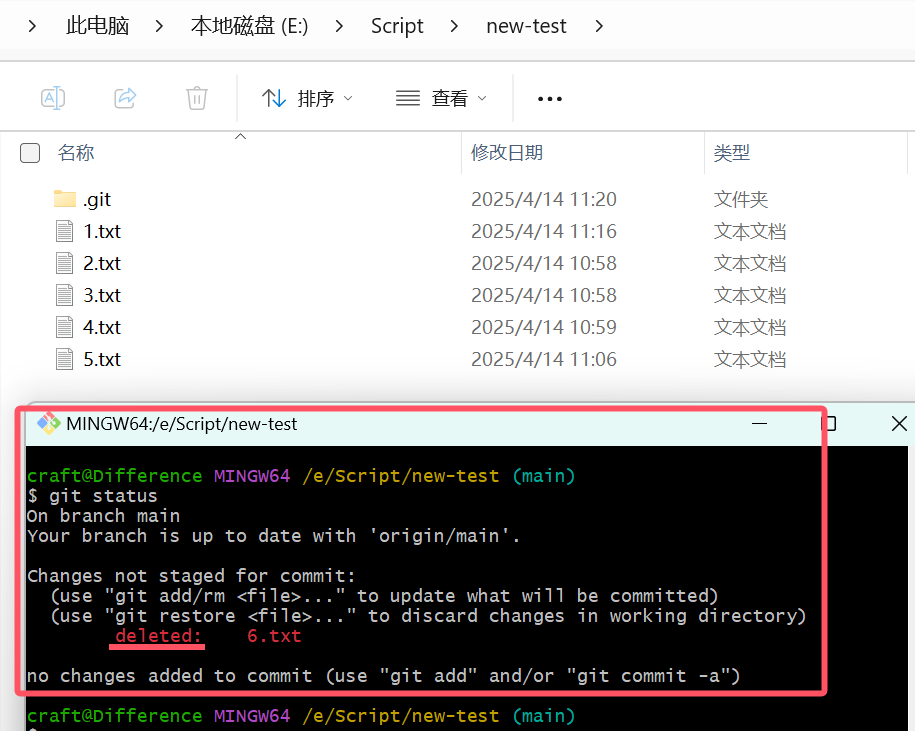Click Script in the address breadcrumb
The image size is (915, 731).
pyautogui.click(x=397, y=26)
